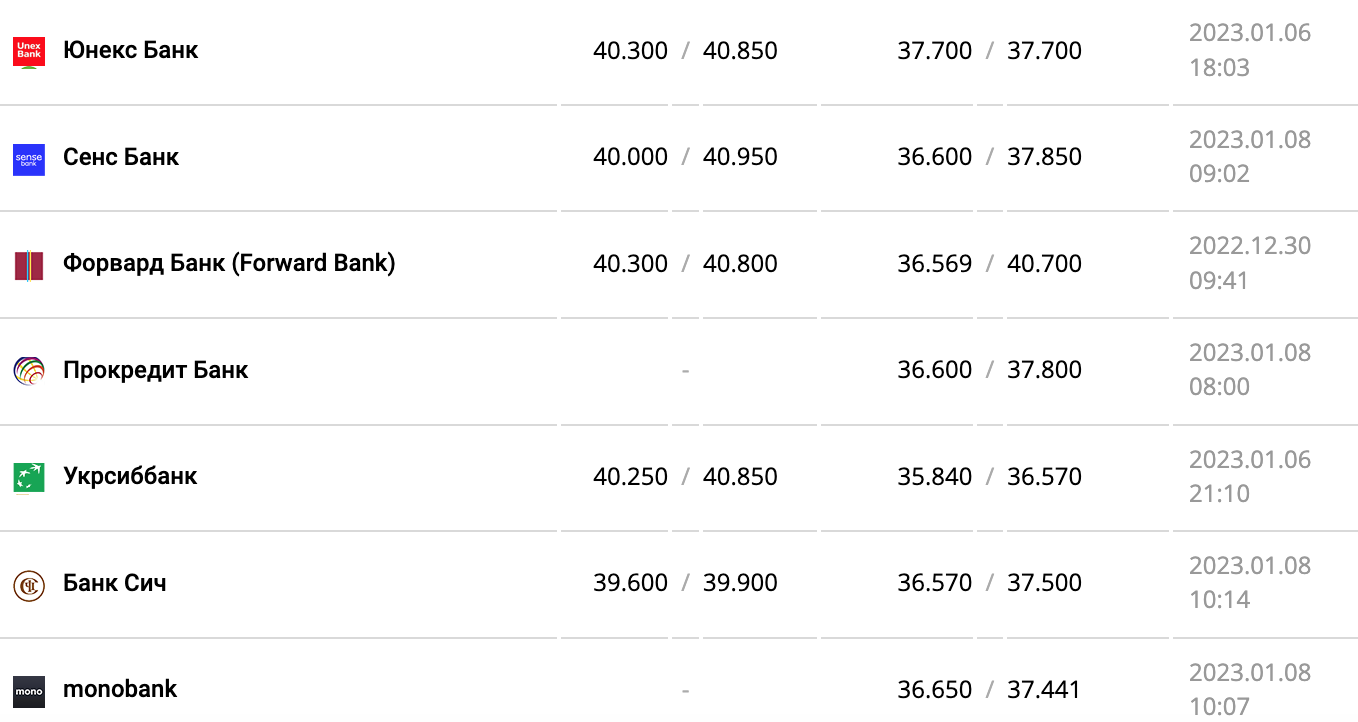Open the Юнекс Банк link
Viewport: 1358px width, 722px height.
pos(130,50)
